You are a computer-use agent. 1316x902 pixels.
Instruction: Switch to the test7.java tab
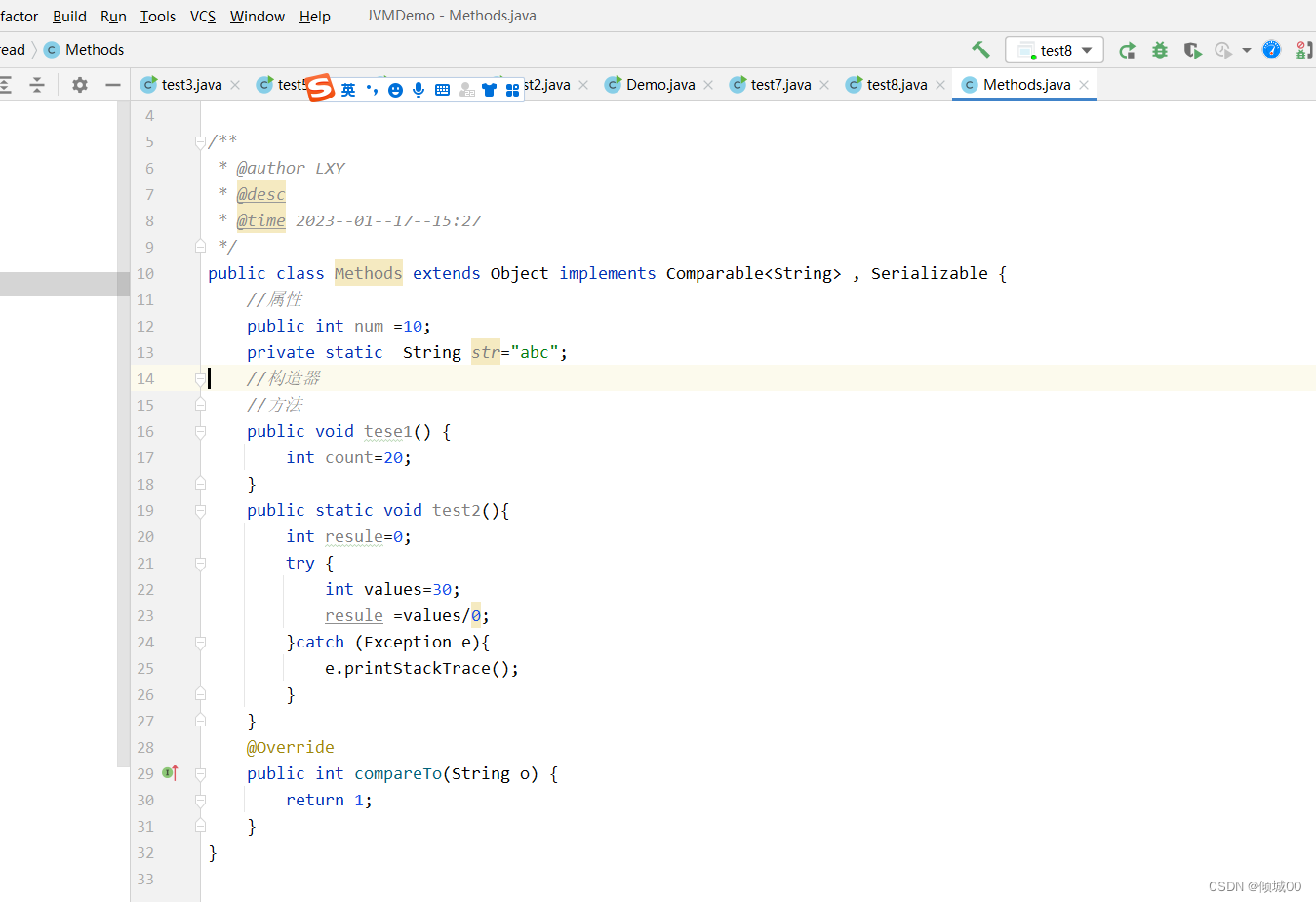point(780,85)
